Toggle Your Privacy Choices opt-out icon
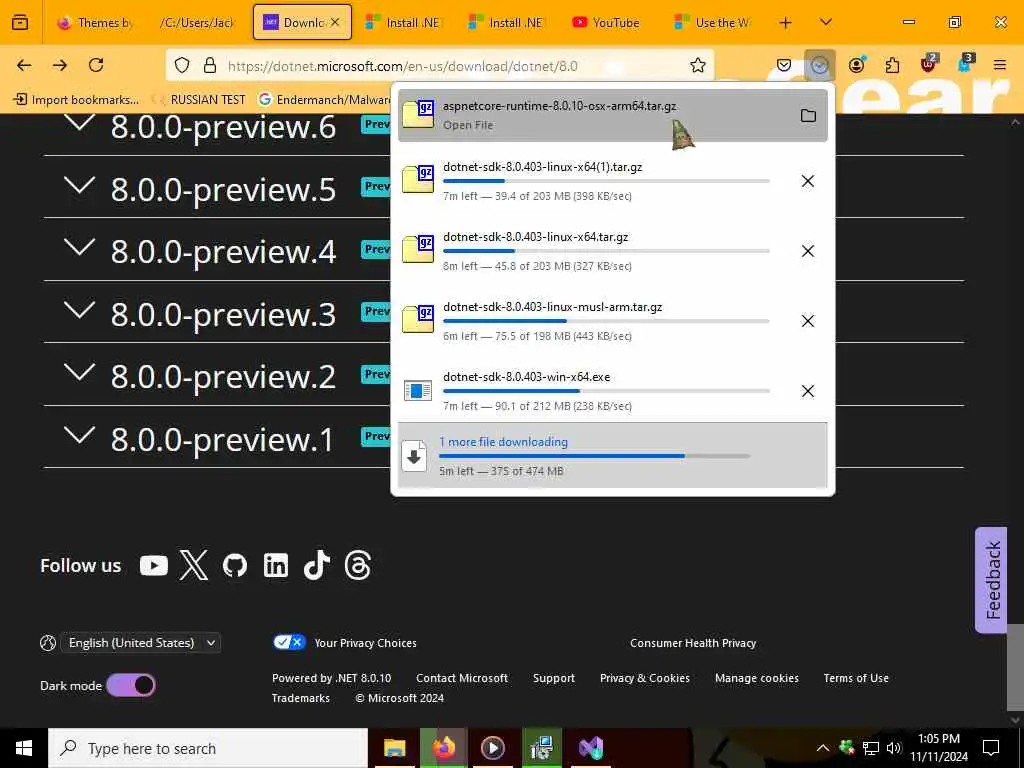 (x=289, y=643)
